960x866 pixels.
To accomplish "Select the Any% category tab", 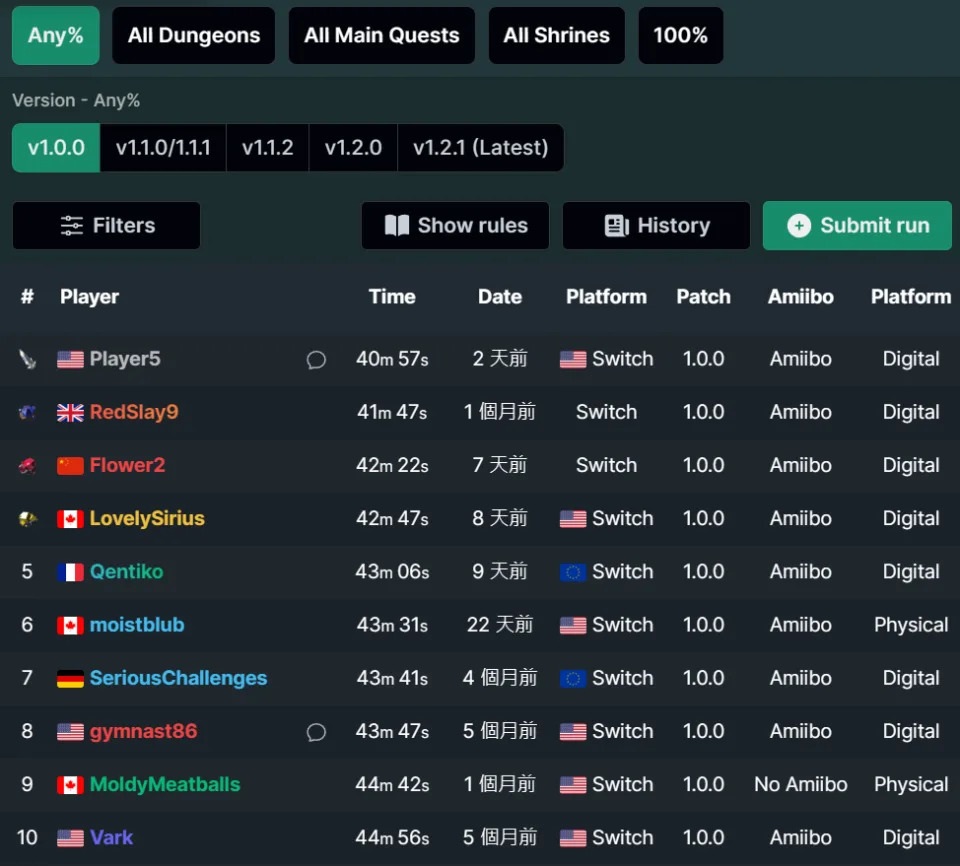I will 56,36.
